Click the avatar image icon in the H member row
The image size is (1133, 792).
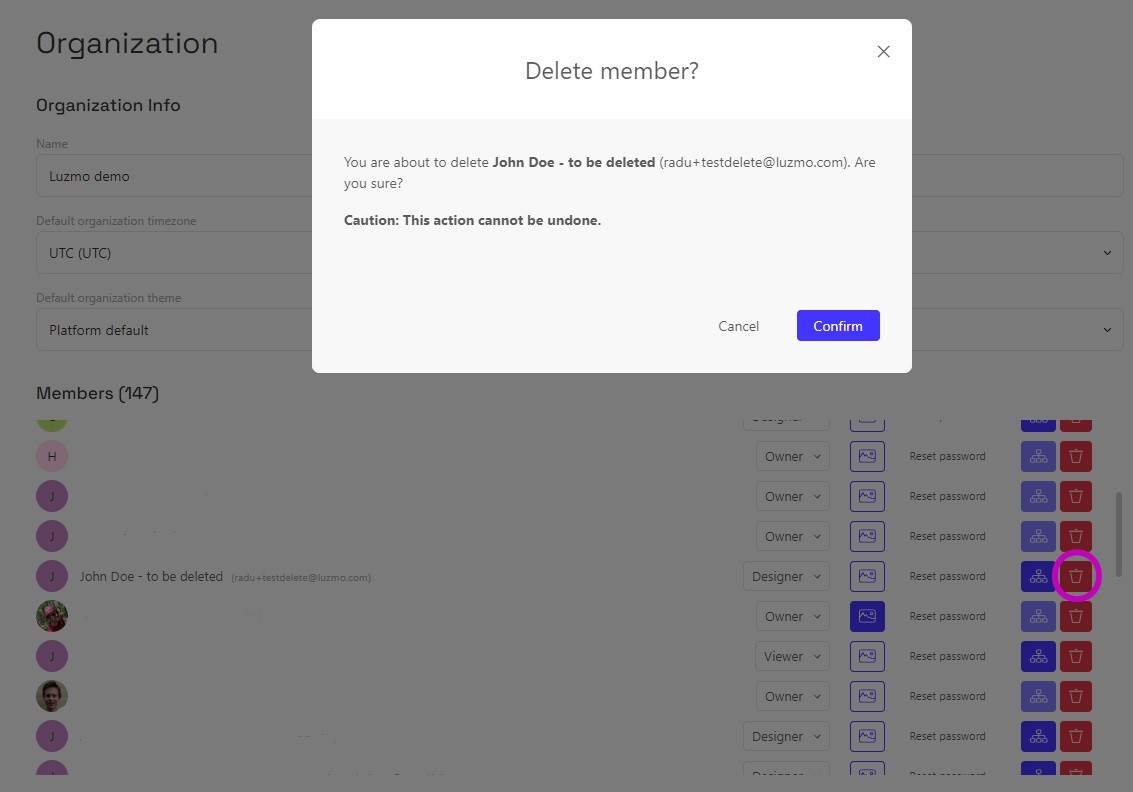[867, 456]
